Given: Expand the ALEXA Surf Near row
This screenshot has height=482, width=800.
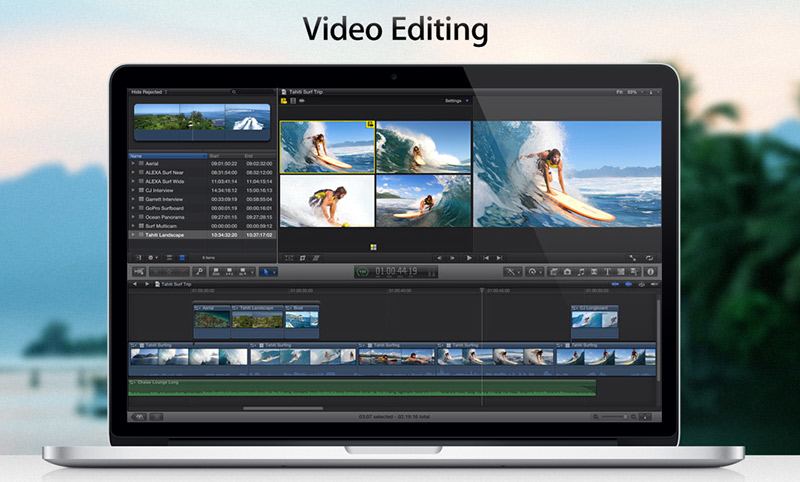Looking at the screenshot, I should (133, 172).
